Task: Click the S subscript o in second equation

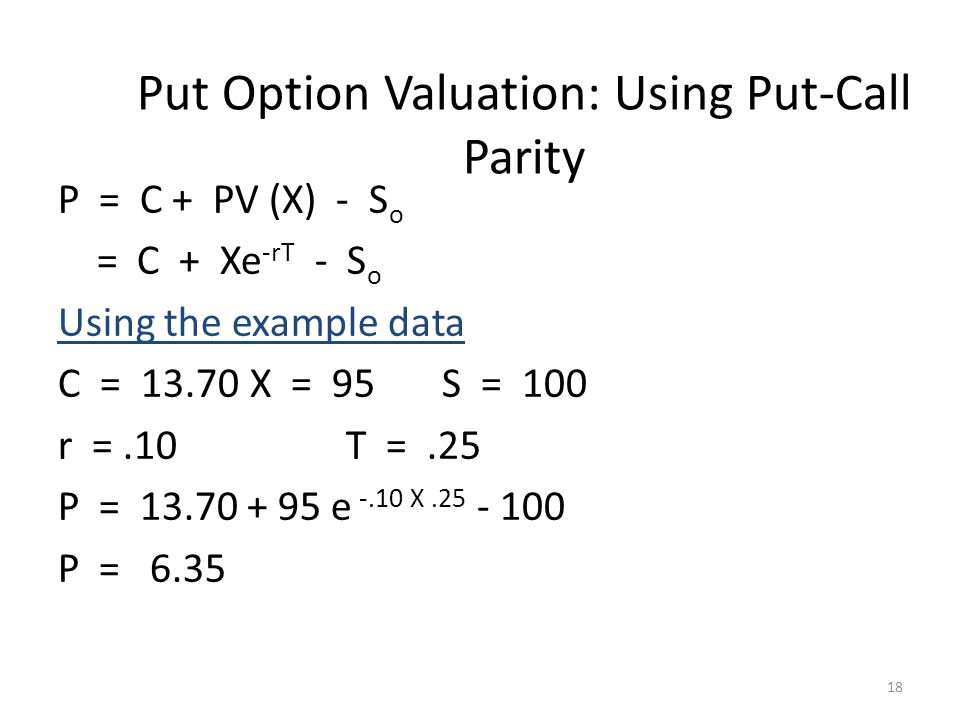Action: click(x=364, y=264)
